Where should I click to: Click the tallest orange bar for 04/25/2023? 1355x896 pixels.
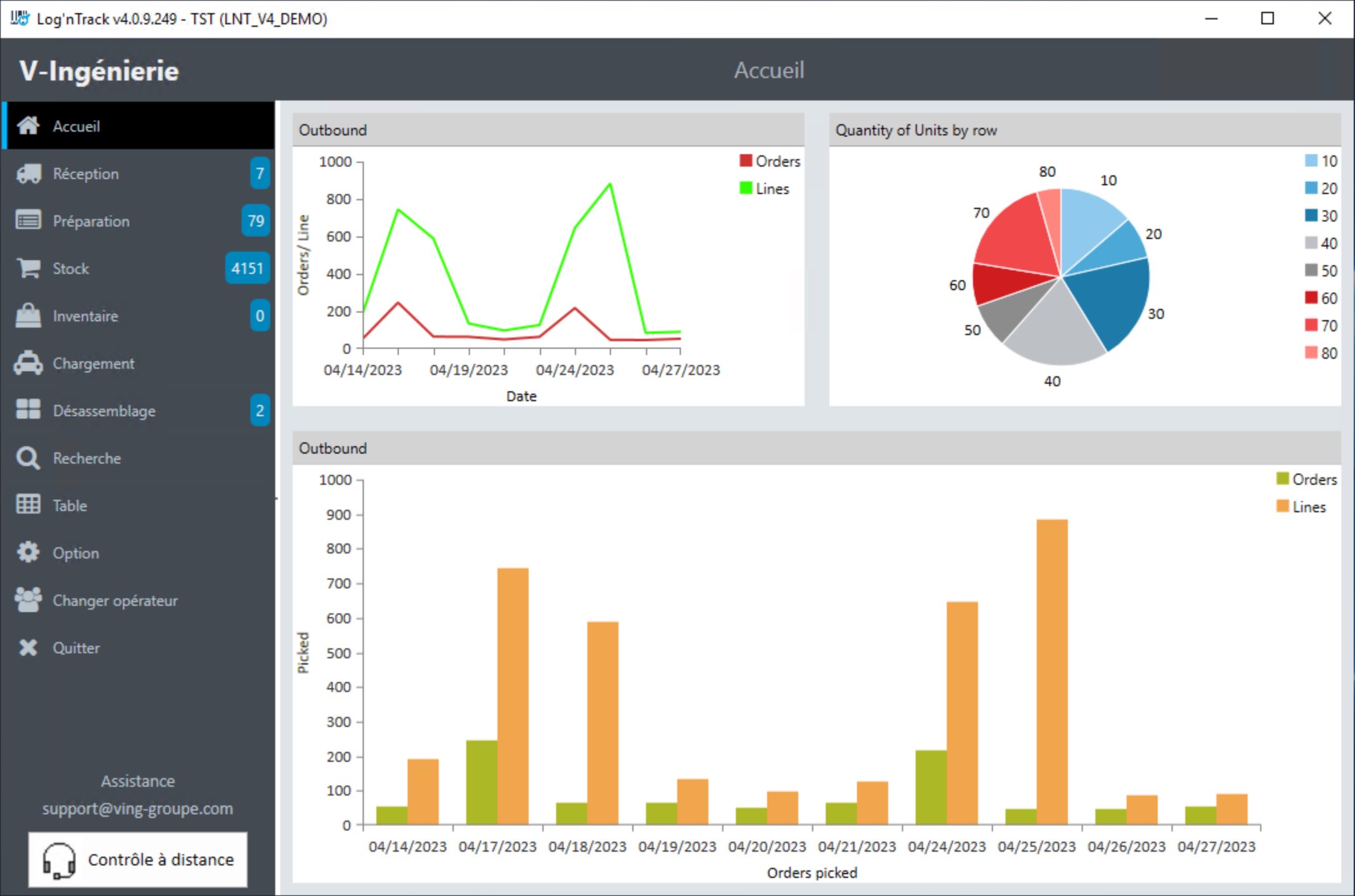1052,671
